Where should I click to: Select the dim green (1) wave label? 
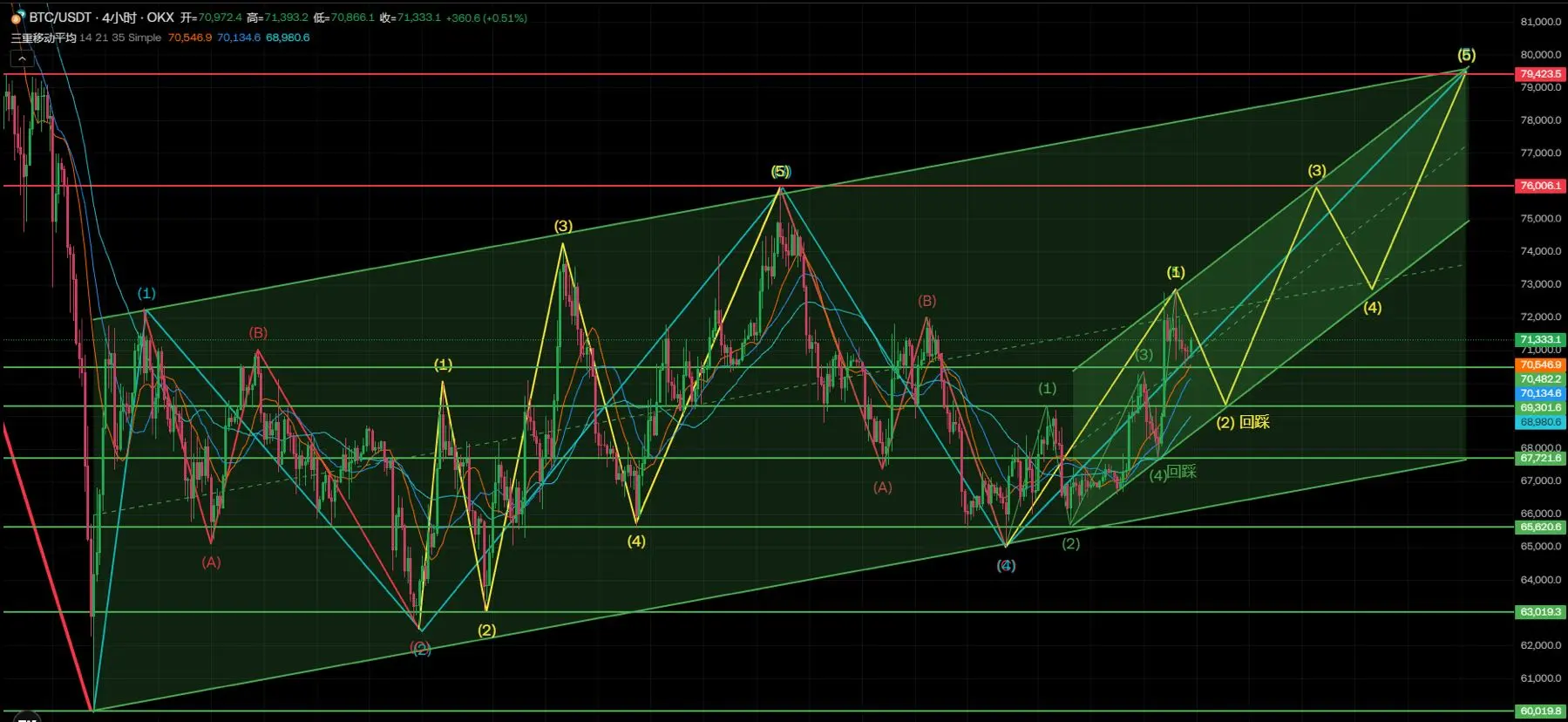click(1047, 388)
